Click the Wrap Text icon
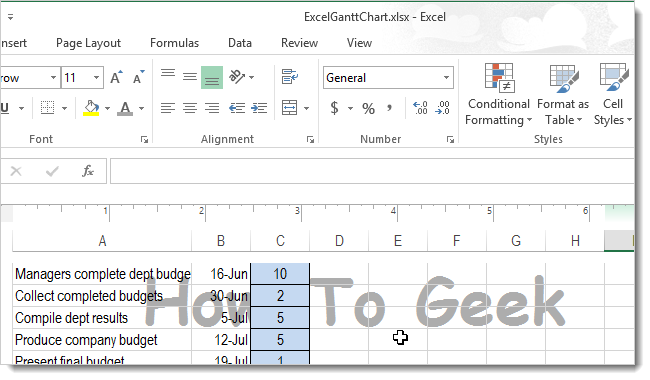650x380 pixels. pos(290,77)
